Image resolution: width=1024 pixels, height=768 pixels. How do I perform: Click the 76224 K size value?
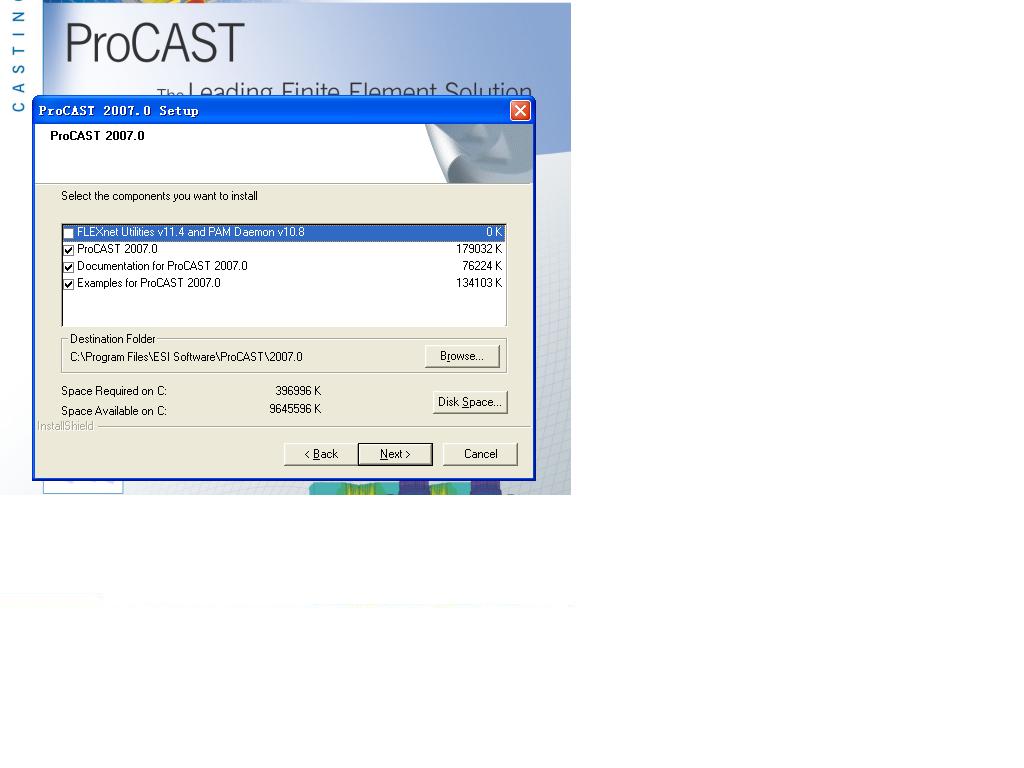click(482, 266)
